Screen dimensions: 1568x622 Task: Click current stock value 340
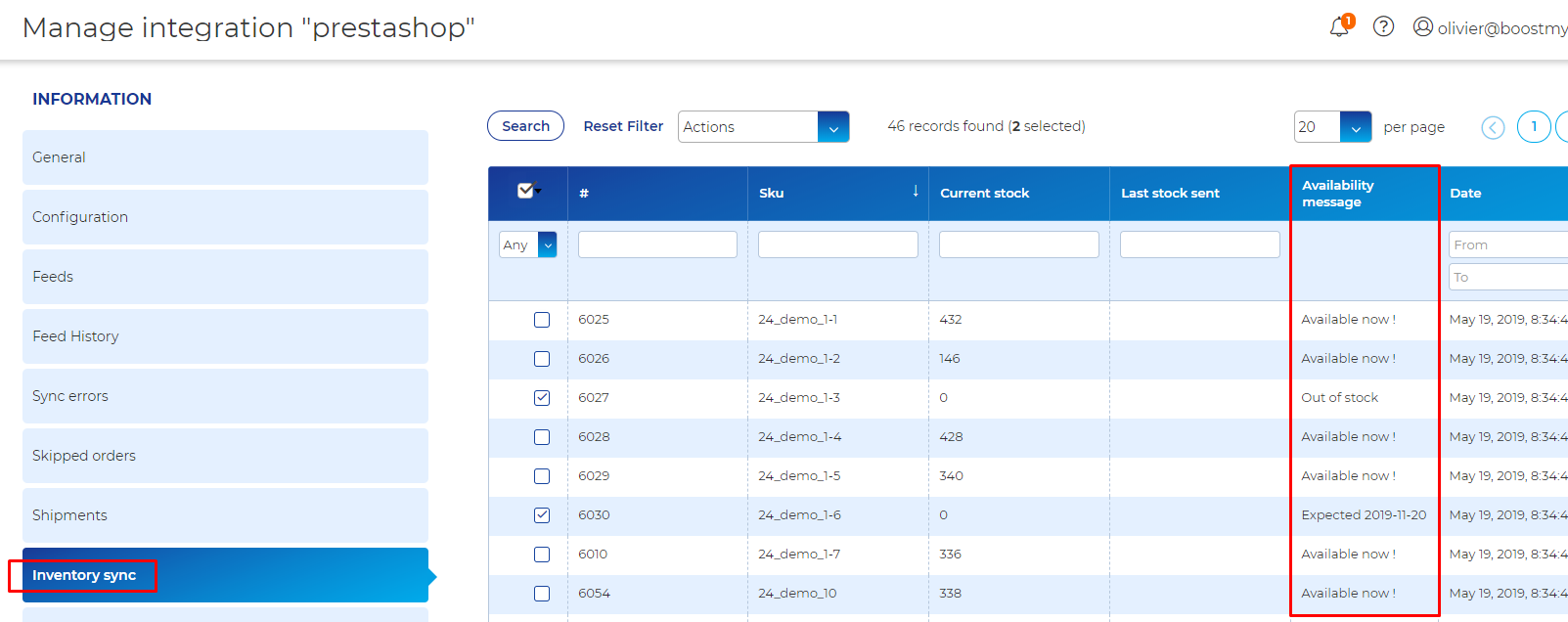point(951,476)
